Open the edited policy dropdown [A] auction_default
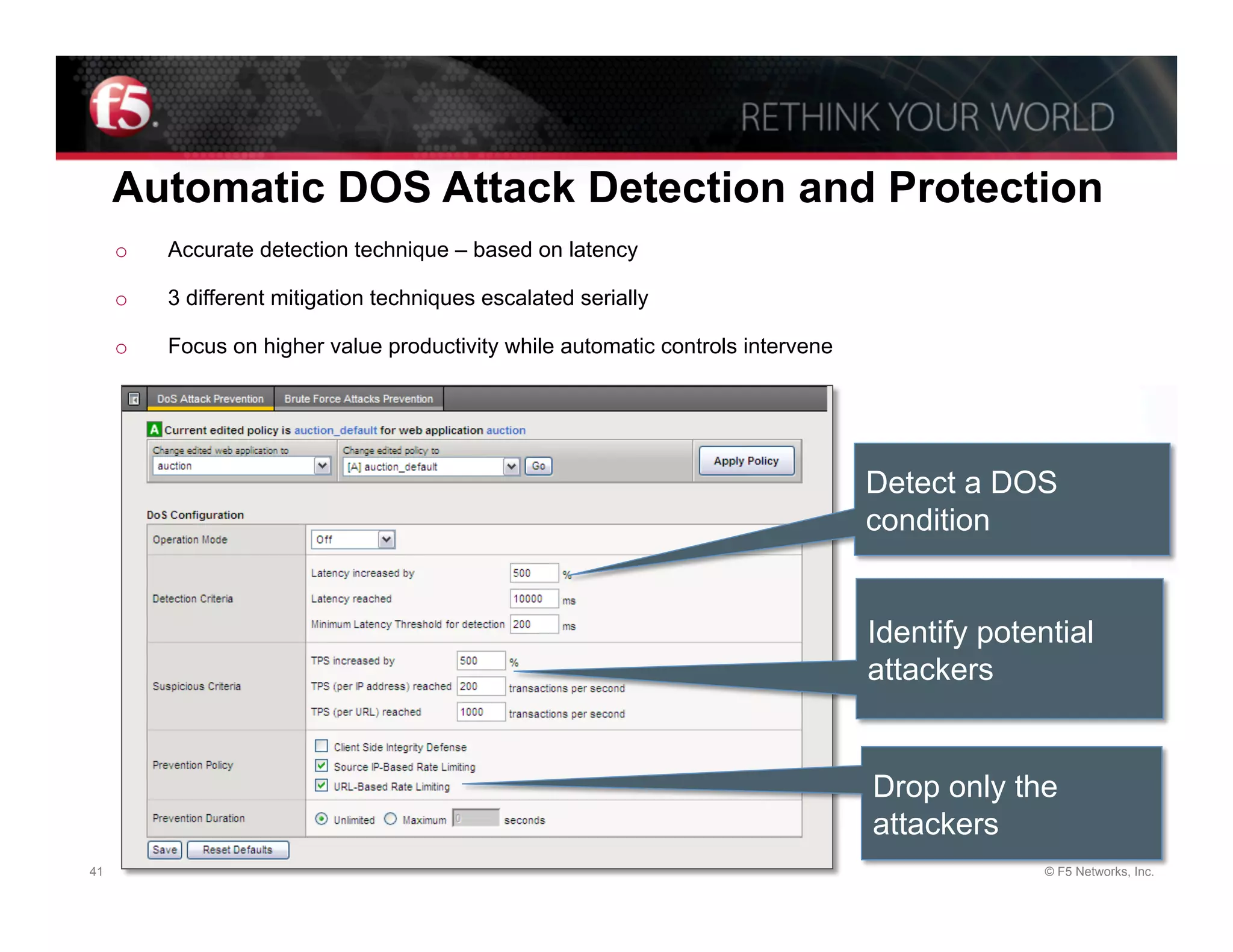1233x952 pixels. pyautogui.click(x=431, y=466)
